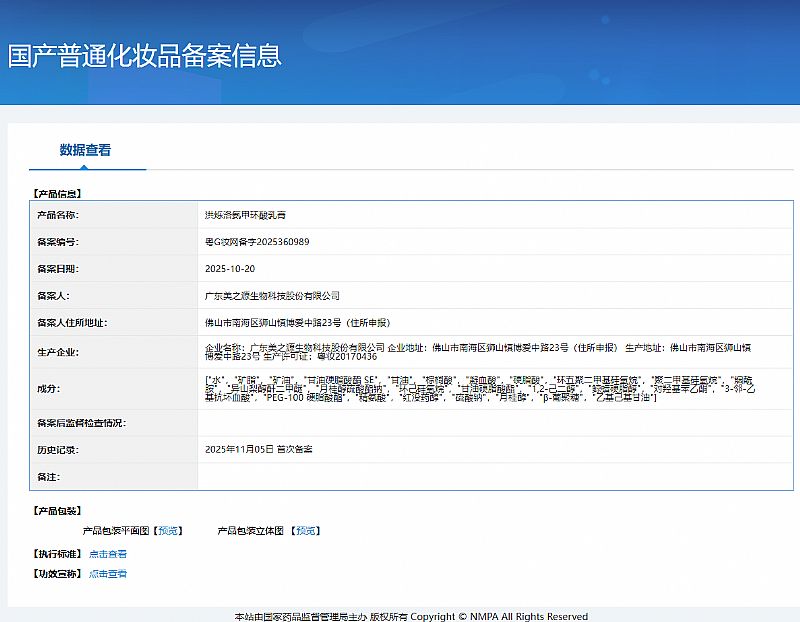Open 预览 link for 产品包装立体图
800x622 pixels.
click(x=306, y=531)
